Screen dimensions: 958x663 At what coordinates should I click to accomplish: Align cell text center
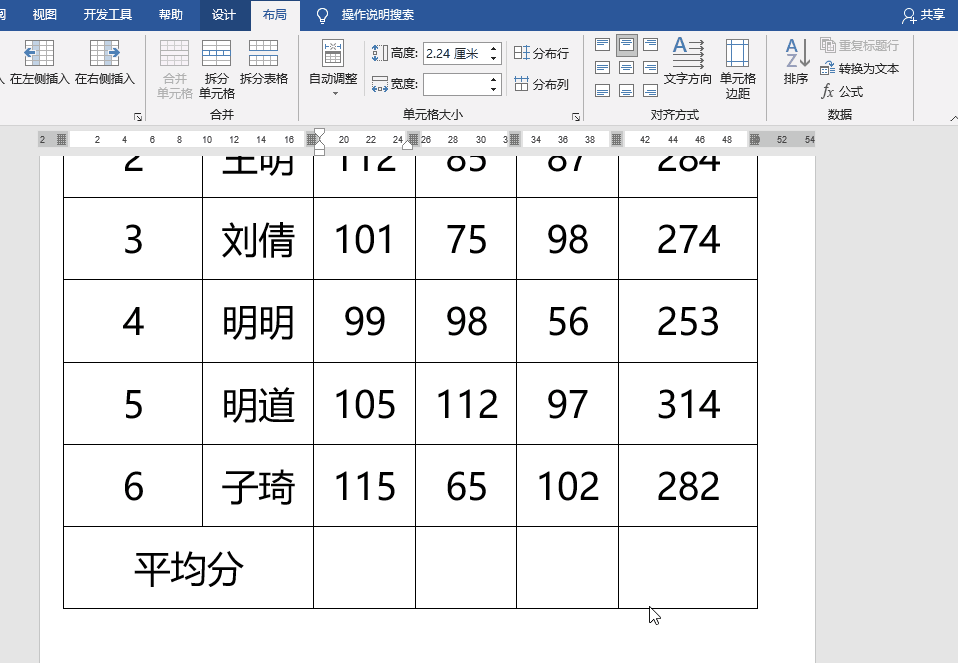click(626, 68)
